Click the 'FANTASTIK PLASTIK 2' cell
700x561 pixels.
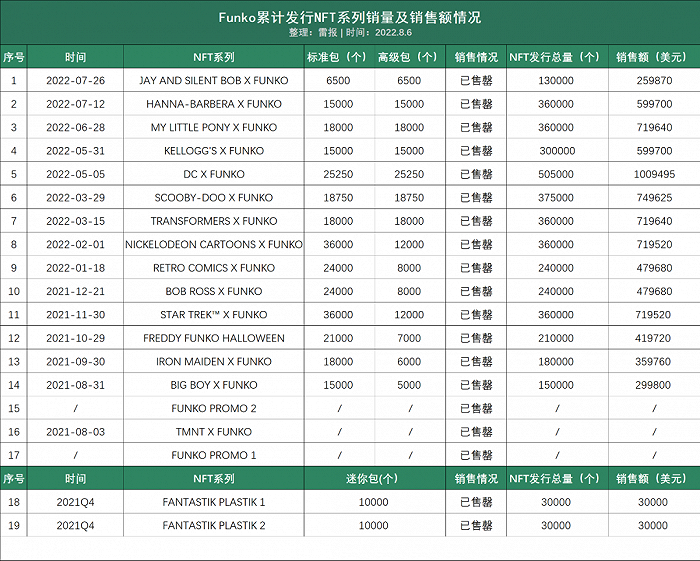(214, 526)
